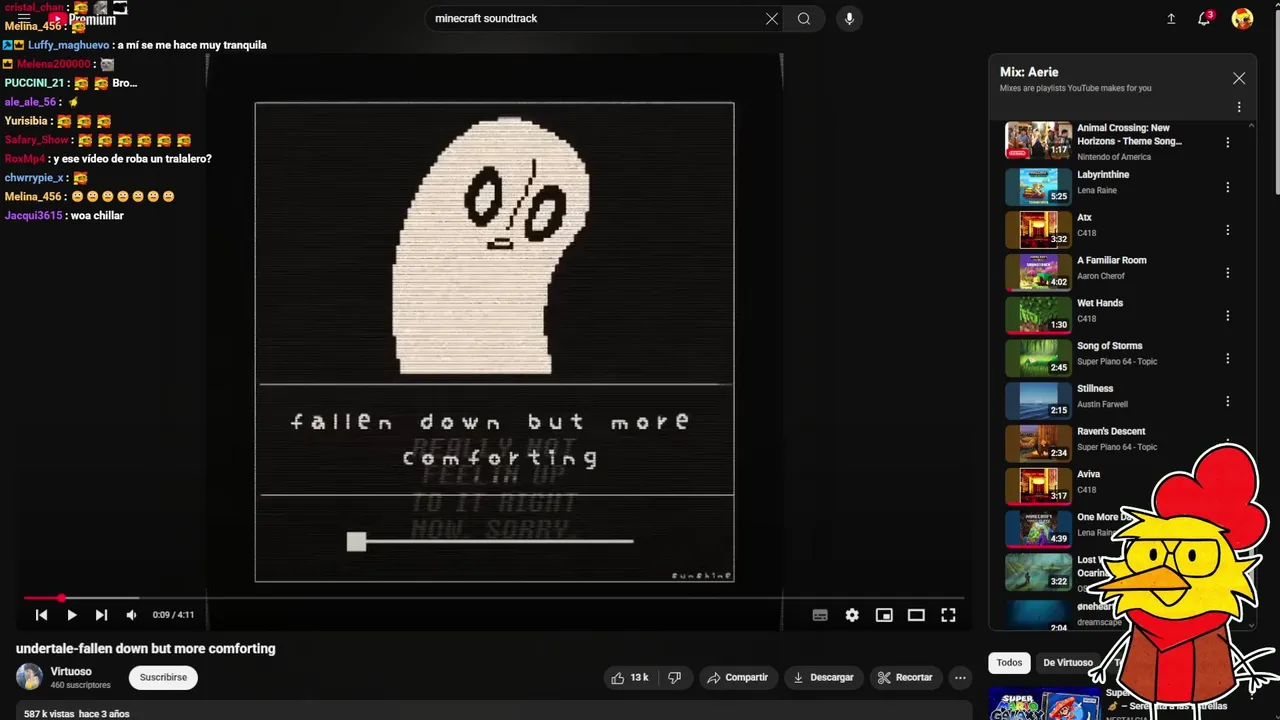Select the Todos filter chip
Viewport: 1280px width, 720px height.
(1009, 662)
